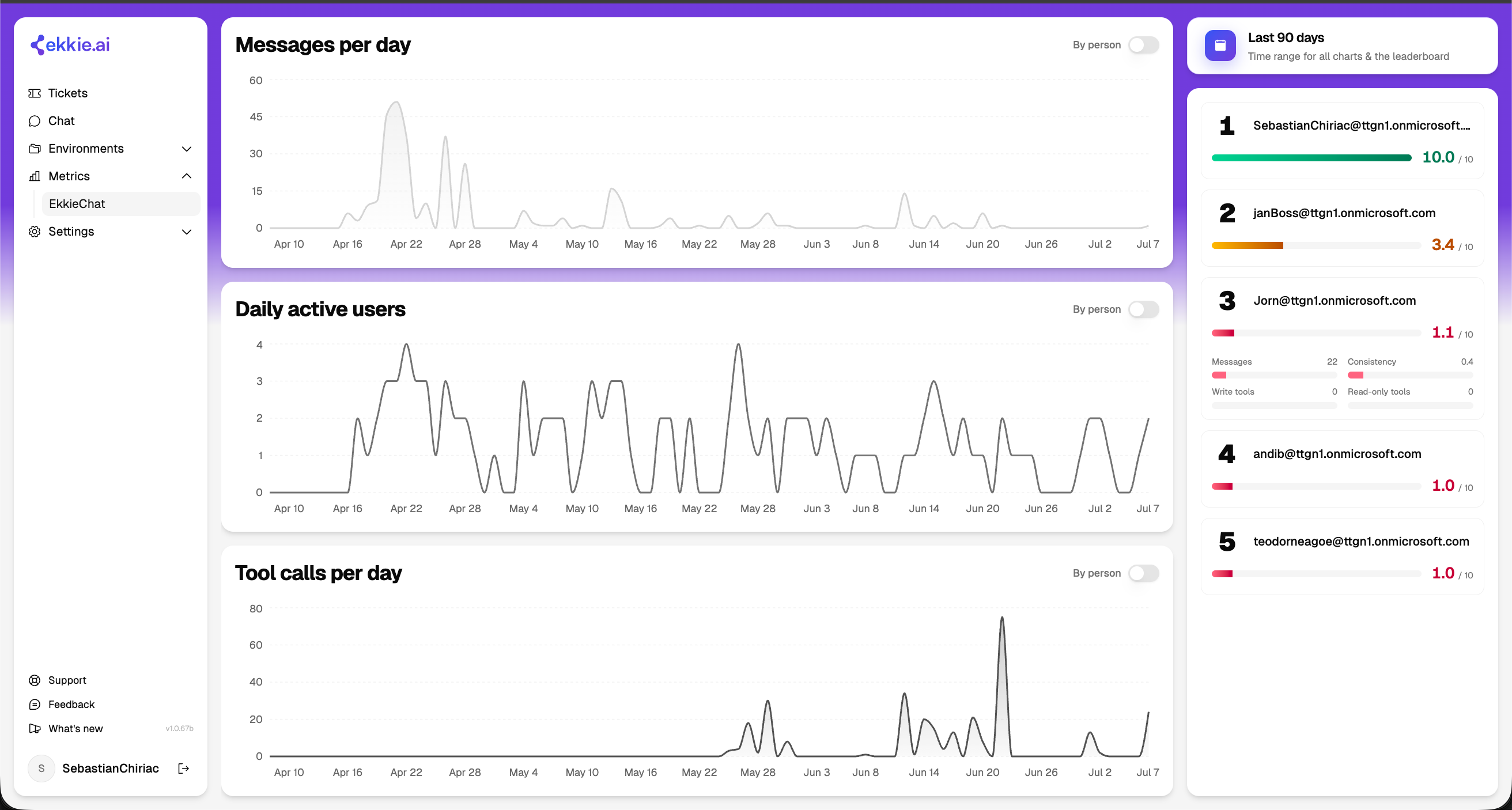Image resolution: width=1512 pixels, height=810 pixels.
Task: Open the Chat bubble icon
Action: pyautogui.click(x=35, y=121)
